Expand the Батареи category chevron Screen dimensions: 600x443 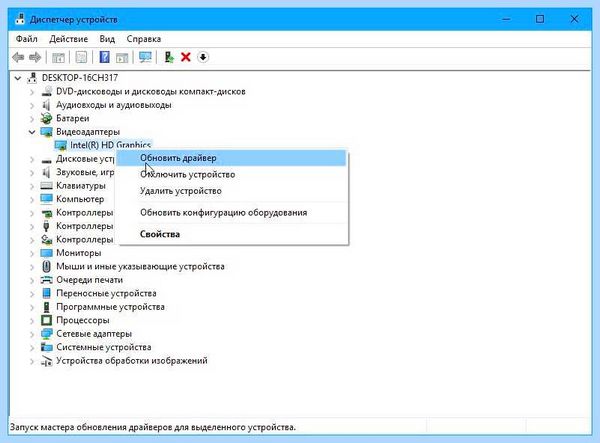pyautogui.click(x=32, y=119)
